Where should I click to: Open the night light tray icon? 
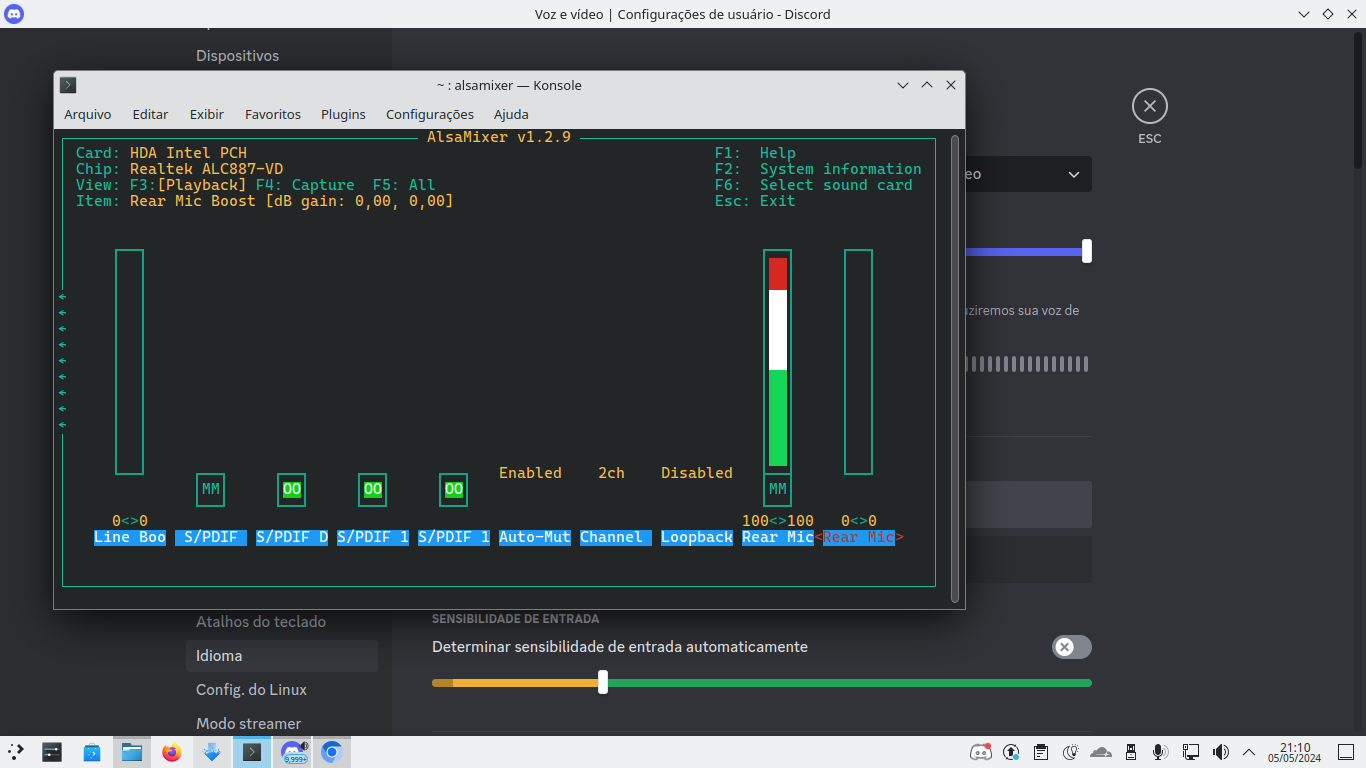tap(1070, 752)
